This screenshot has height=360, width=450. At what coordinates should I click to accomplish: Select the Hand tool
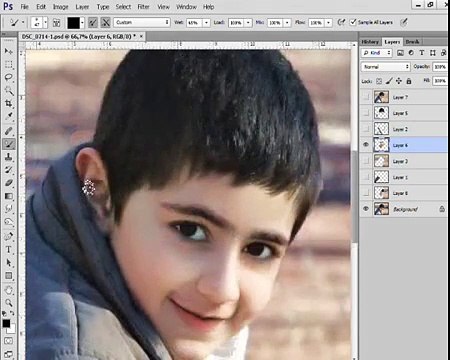[x=9, y=290]
